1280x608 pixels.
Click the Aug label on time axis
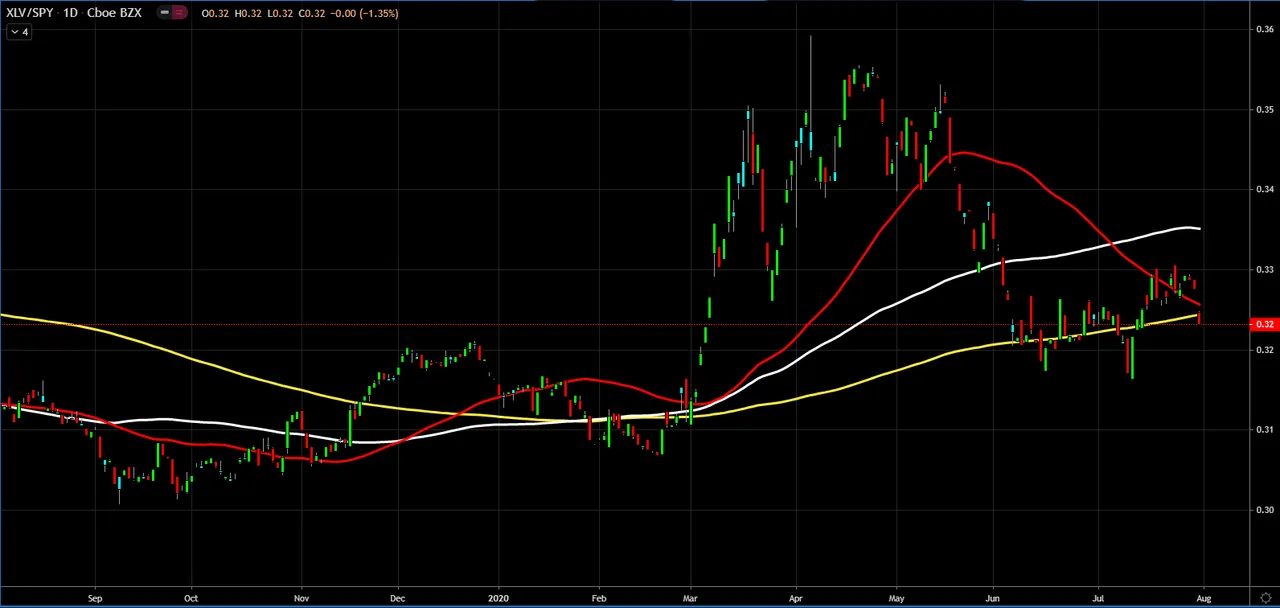tap(1204, 598)
